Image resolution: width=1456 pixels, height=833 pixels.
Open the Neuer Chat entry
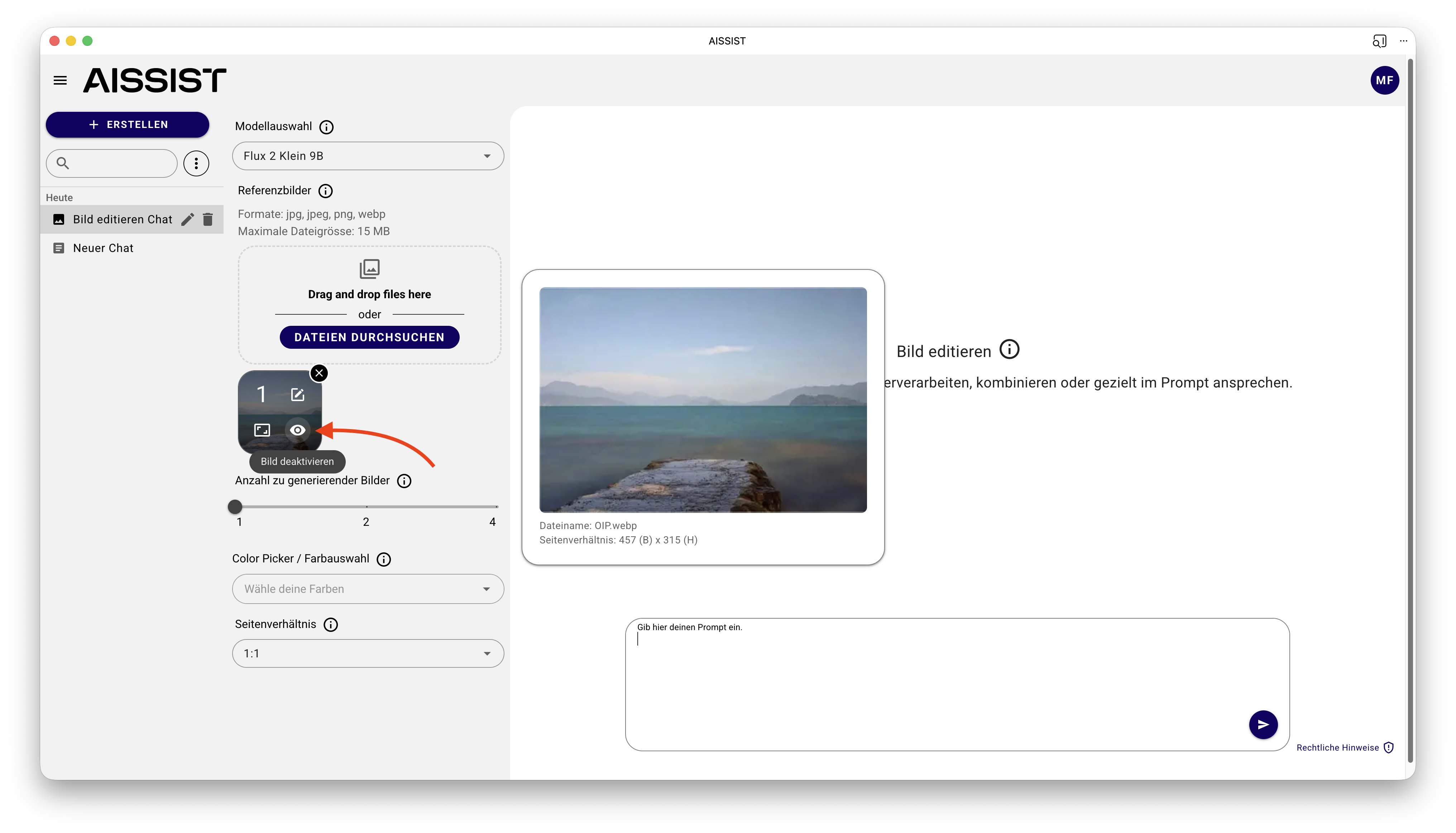tap(131, 248)
